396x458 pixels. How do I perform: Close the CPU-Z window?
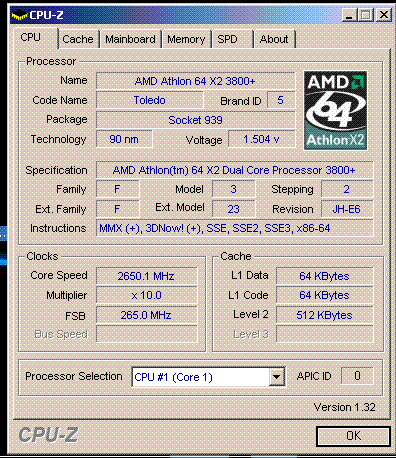[x=384, y=15]
